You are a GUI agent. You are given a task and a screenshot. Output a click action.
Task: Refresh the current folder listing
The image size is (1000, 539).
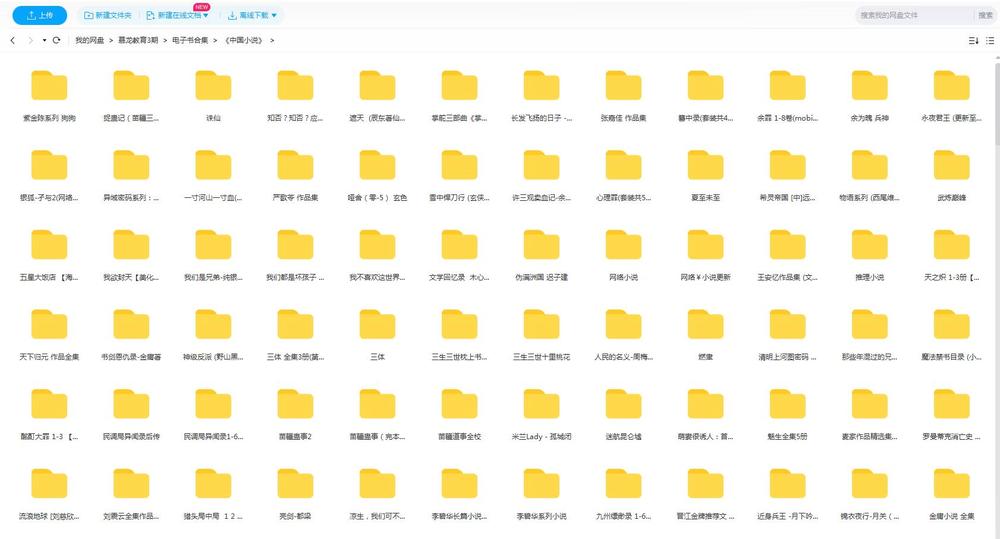click(x=56, y=40)
